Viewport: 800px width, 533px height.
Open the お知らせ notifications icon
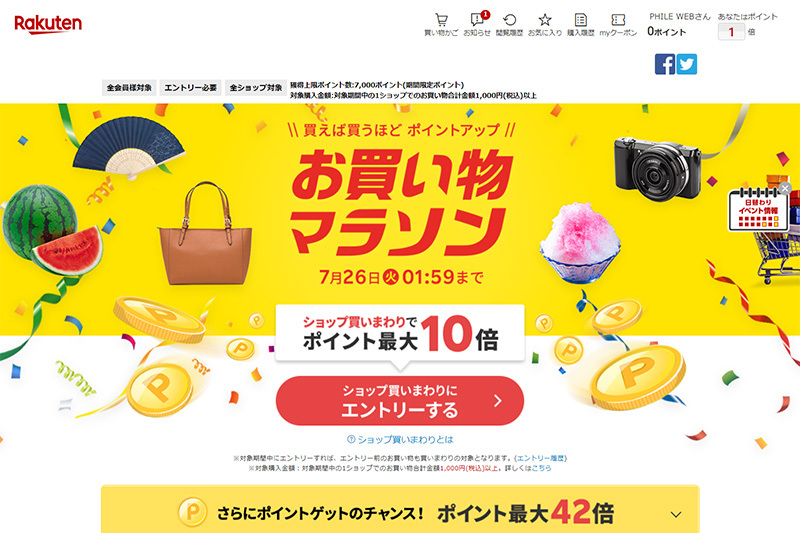coord(477,24)
